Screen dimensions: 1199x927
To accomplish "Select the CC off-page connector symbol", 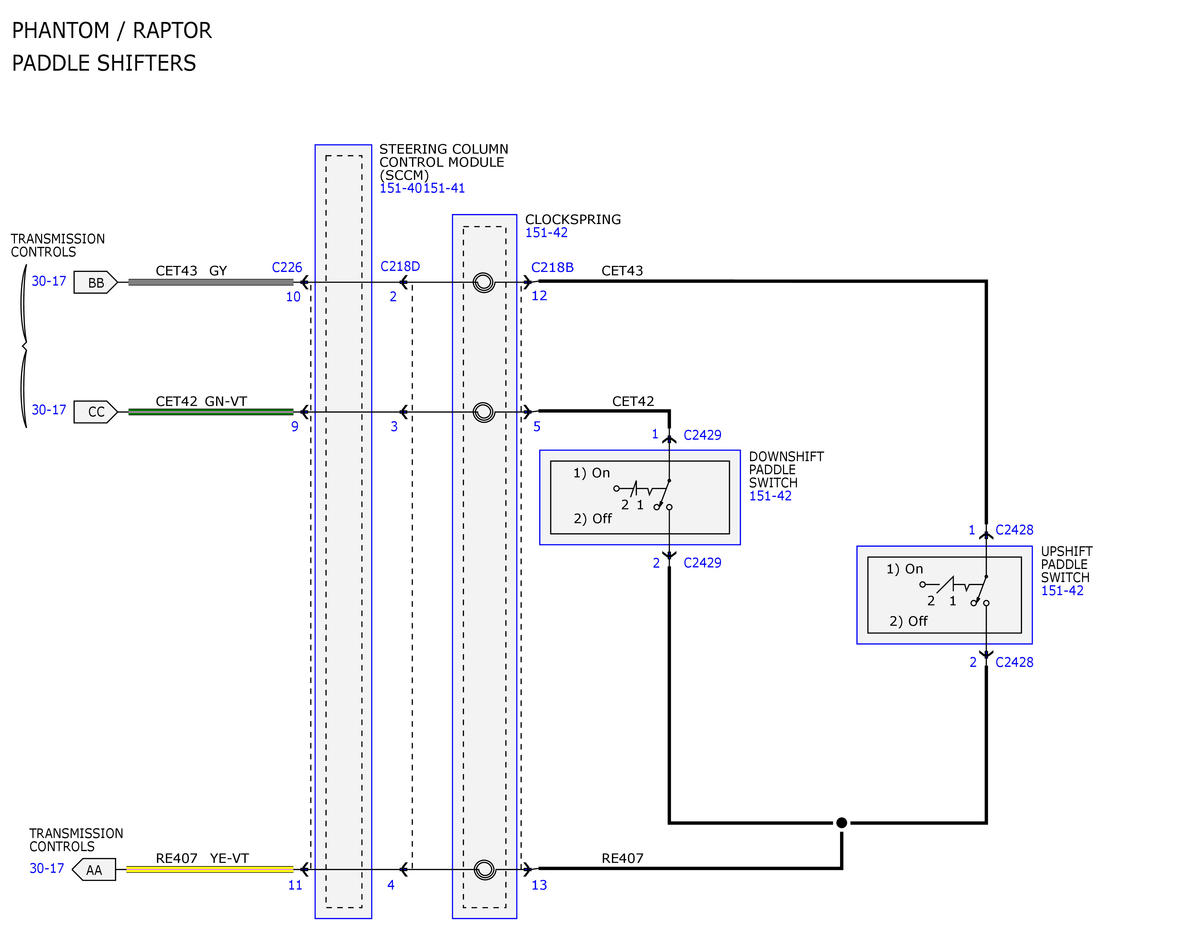I will (x=96, y=411).
